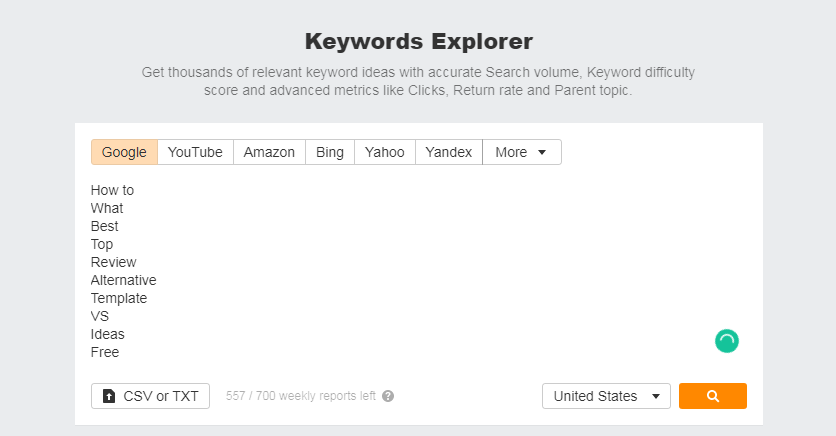Click the green Grammarly circle icon
Screen dimensions: 836x436
pos(727,341)
